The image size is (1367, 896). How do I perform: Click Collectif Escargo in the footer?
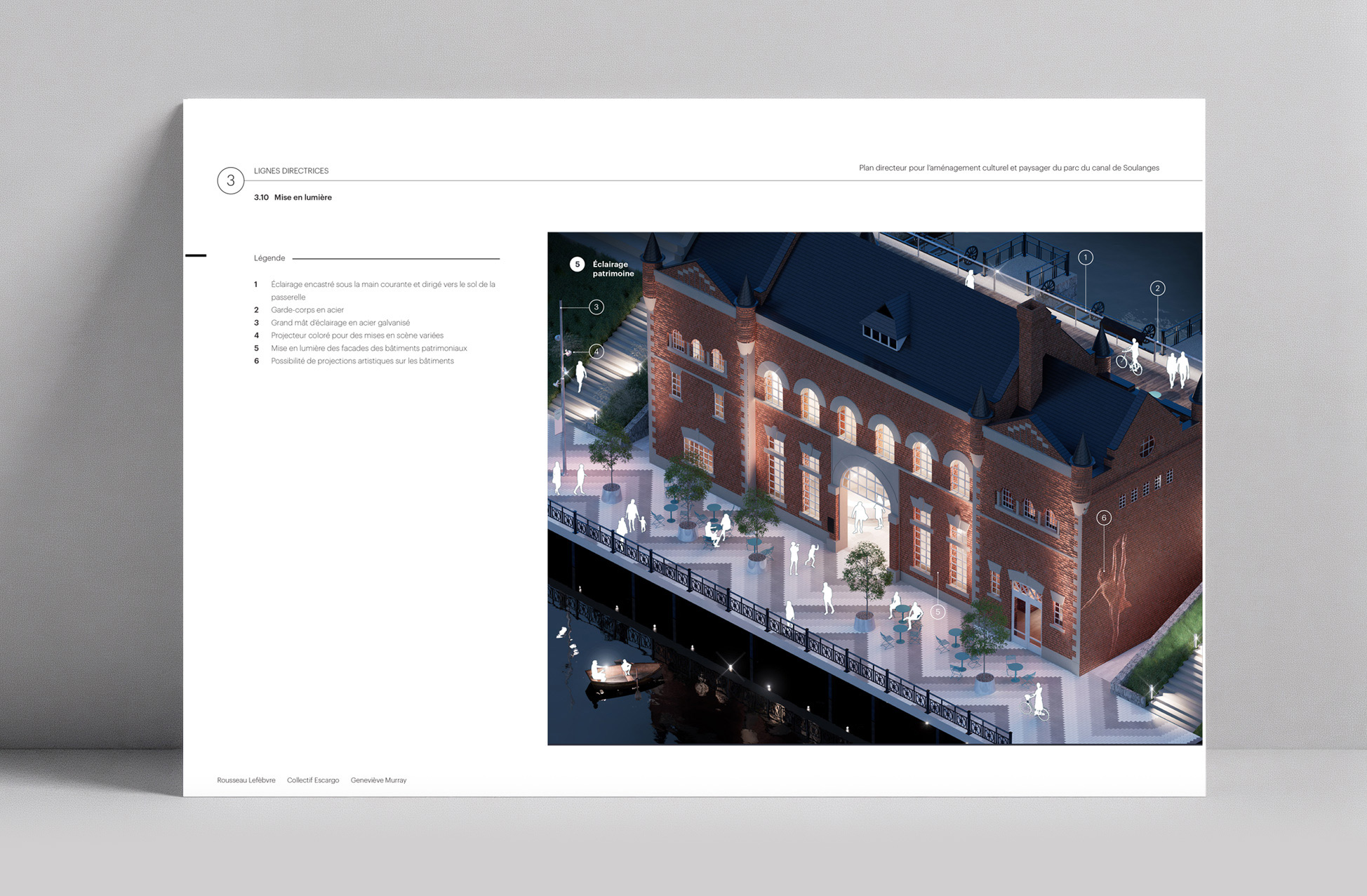click(x=313, y=780)
